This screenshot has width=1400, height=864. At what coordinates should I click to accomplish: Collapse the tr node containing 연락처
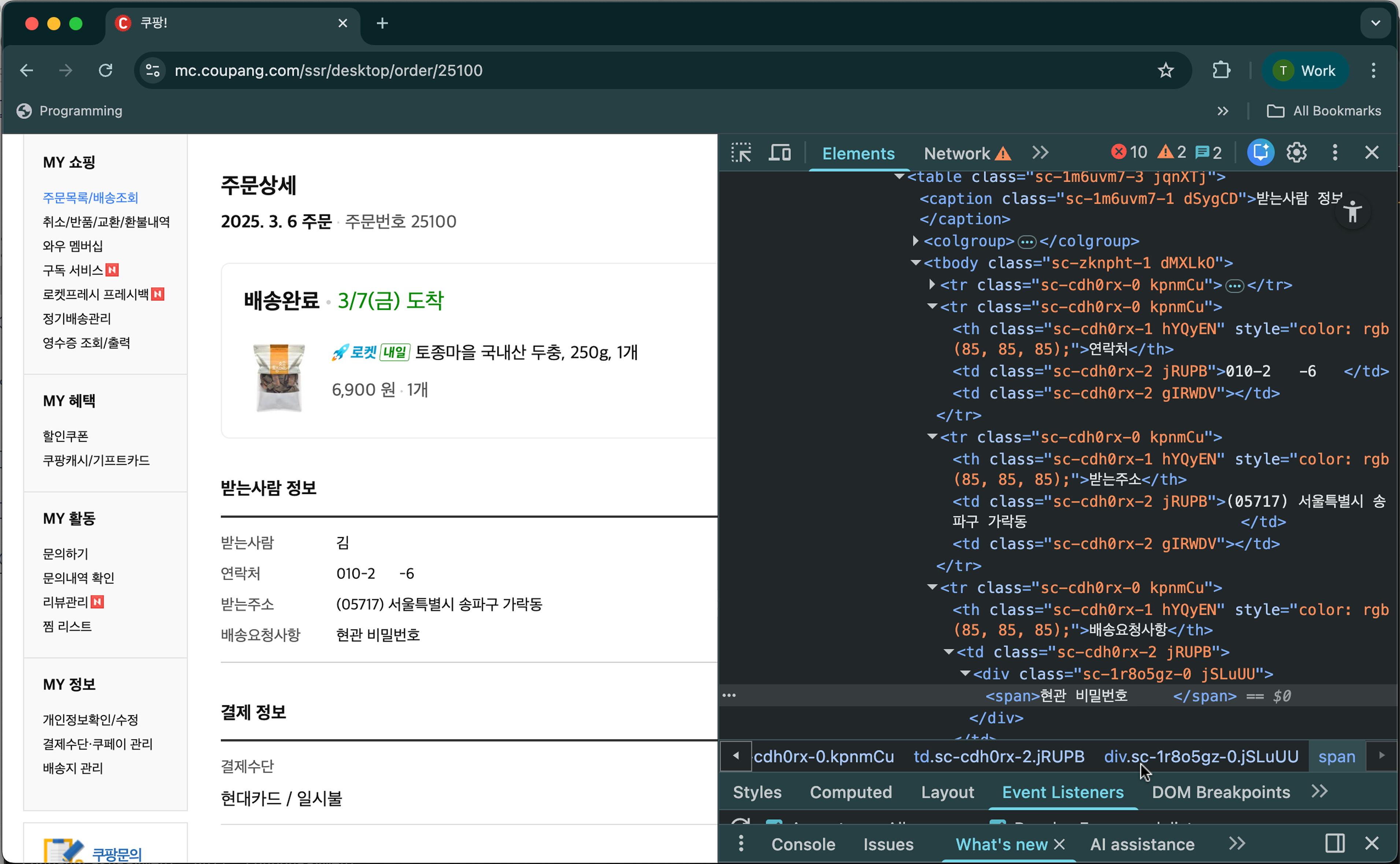point(932,306)
